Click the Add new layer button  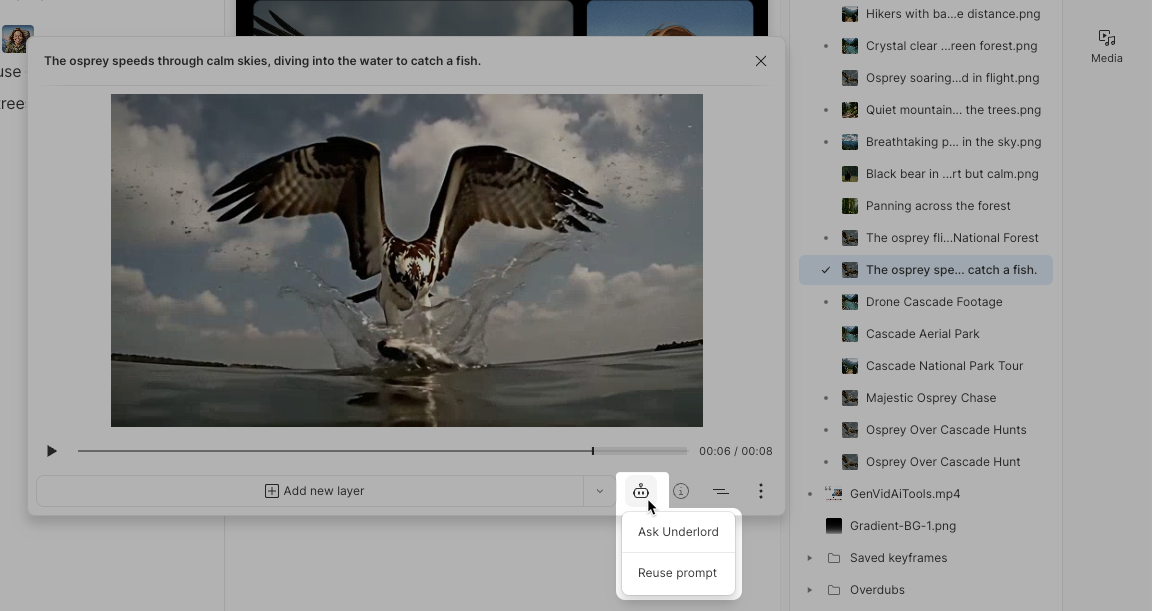click(x=313, y=491)
